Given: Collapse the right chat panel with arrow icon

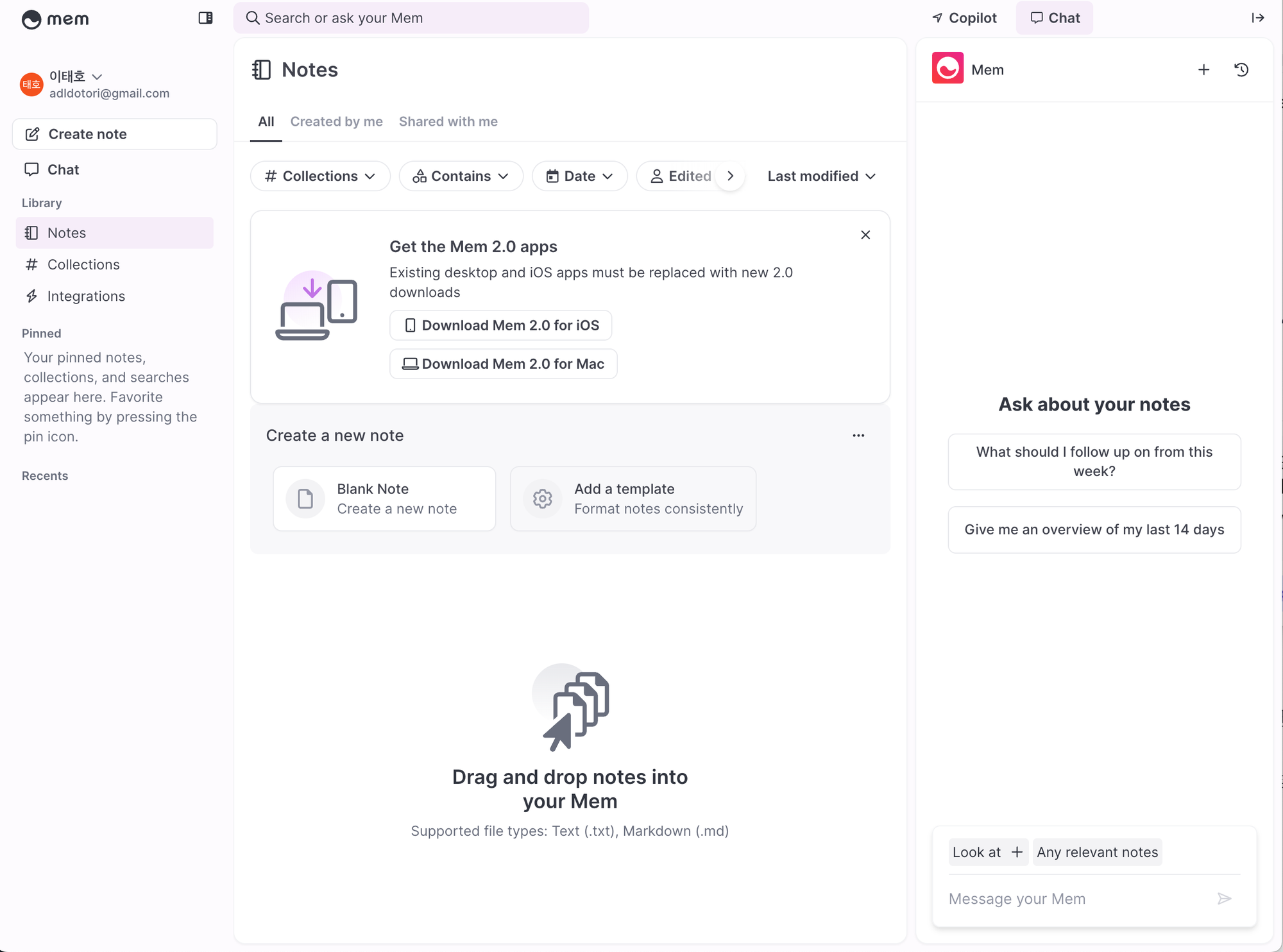Looking at the screenshot, I should [x=1258, y=18].
